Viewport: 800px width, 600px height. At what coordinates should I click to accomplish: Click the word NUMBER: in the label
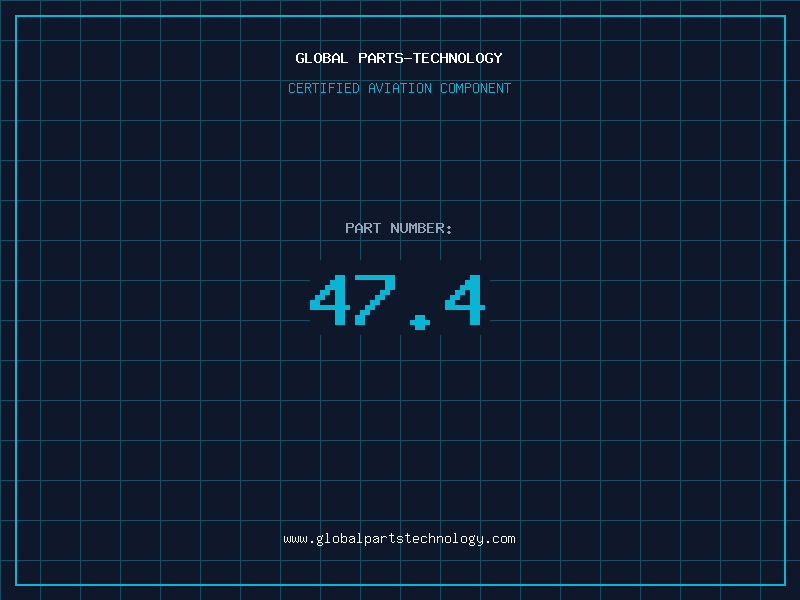point(421,228)
